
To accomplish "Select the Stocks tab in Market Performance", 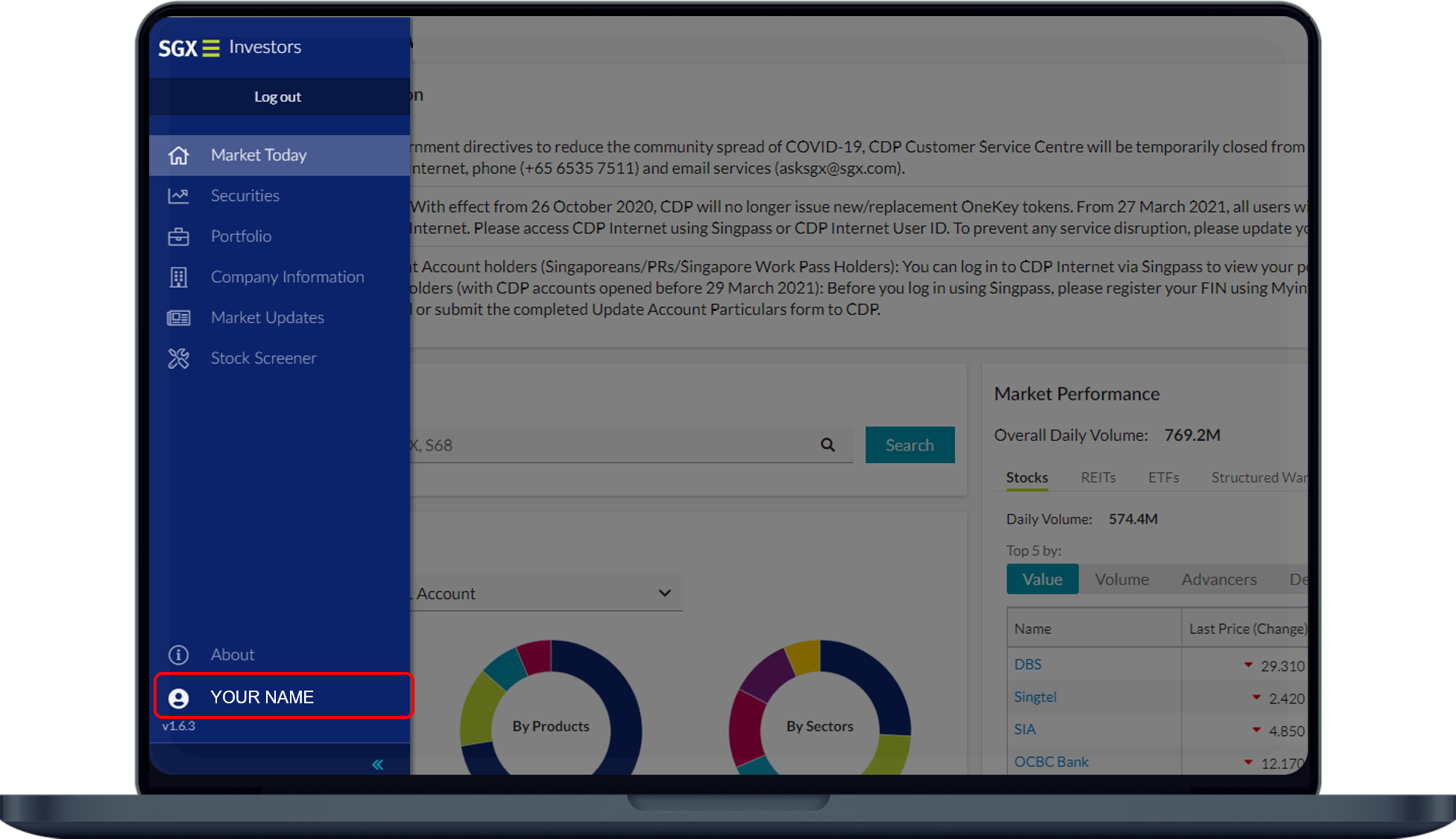I will tap(1026, 477).
